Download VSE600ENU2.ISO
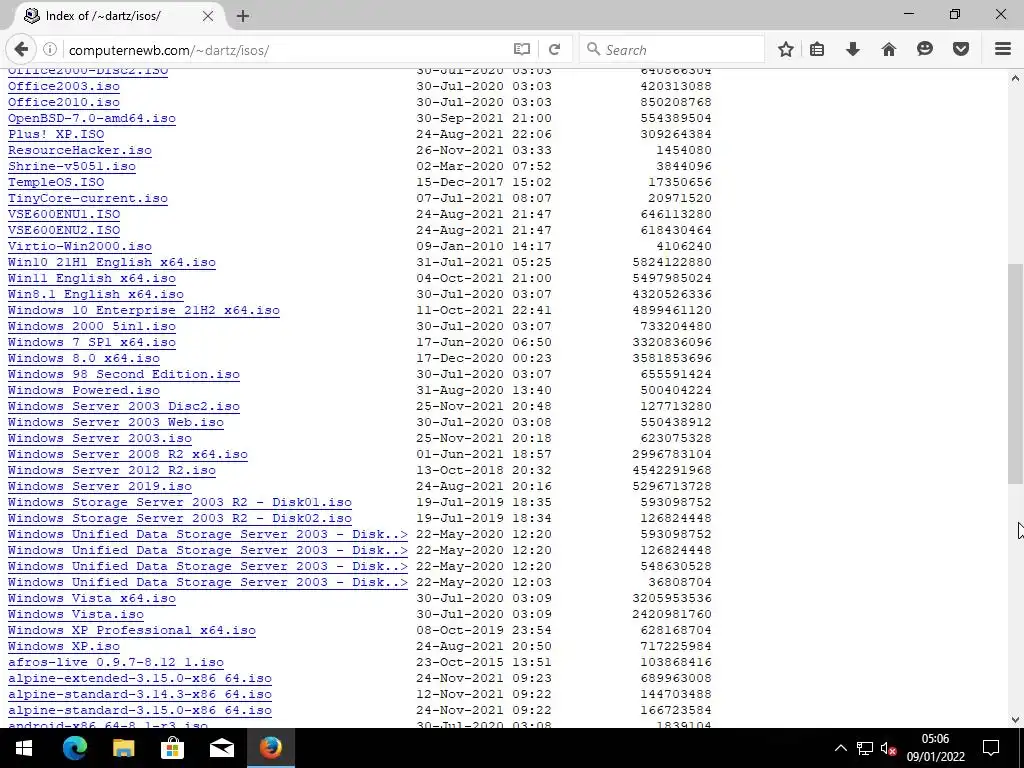1024x768 pixels. pyautogui.click(x=64, y=231)
